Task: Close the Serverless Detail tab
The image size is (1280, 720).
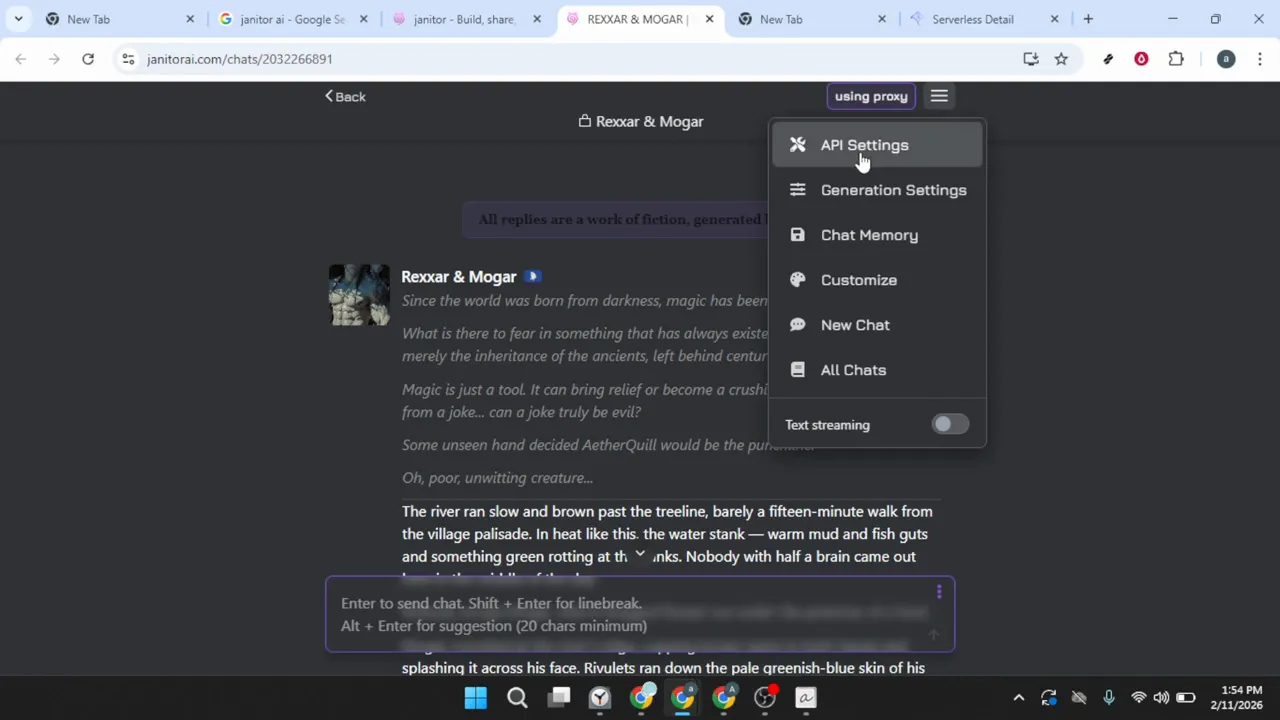Action: [x=1054, y=19]
